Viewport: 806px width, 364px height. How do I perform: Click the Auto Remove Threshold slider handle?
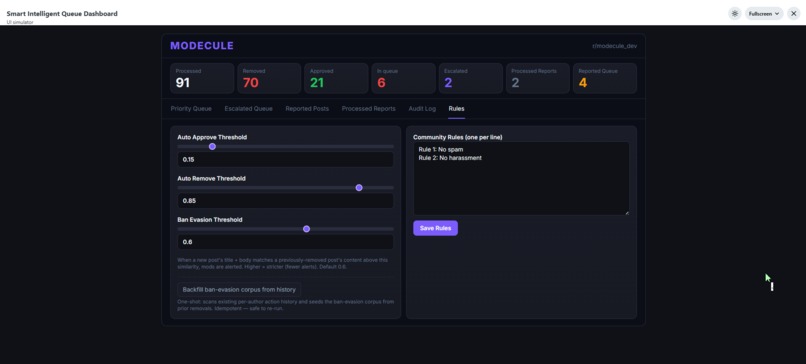pyautogui.click(x=359, y=188)
